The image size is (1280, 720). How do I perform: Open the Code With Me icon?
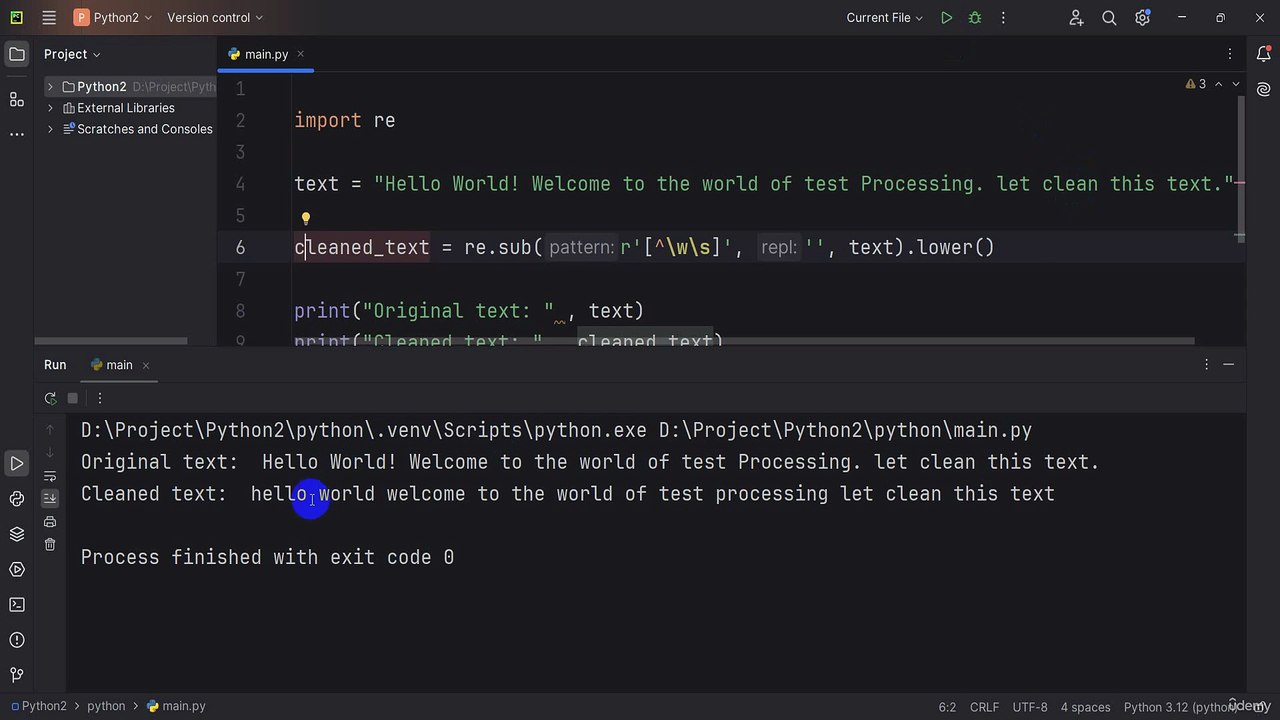click(1076, 17)
